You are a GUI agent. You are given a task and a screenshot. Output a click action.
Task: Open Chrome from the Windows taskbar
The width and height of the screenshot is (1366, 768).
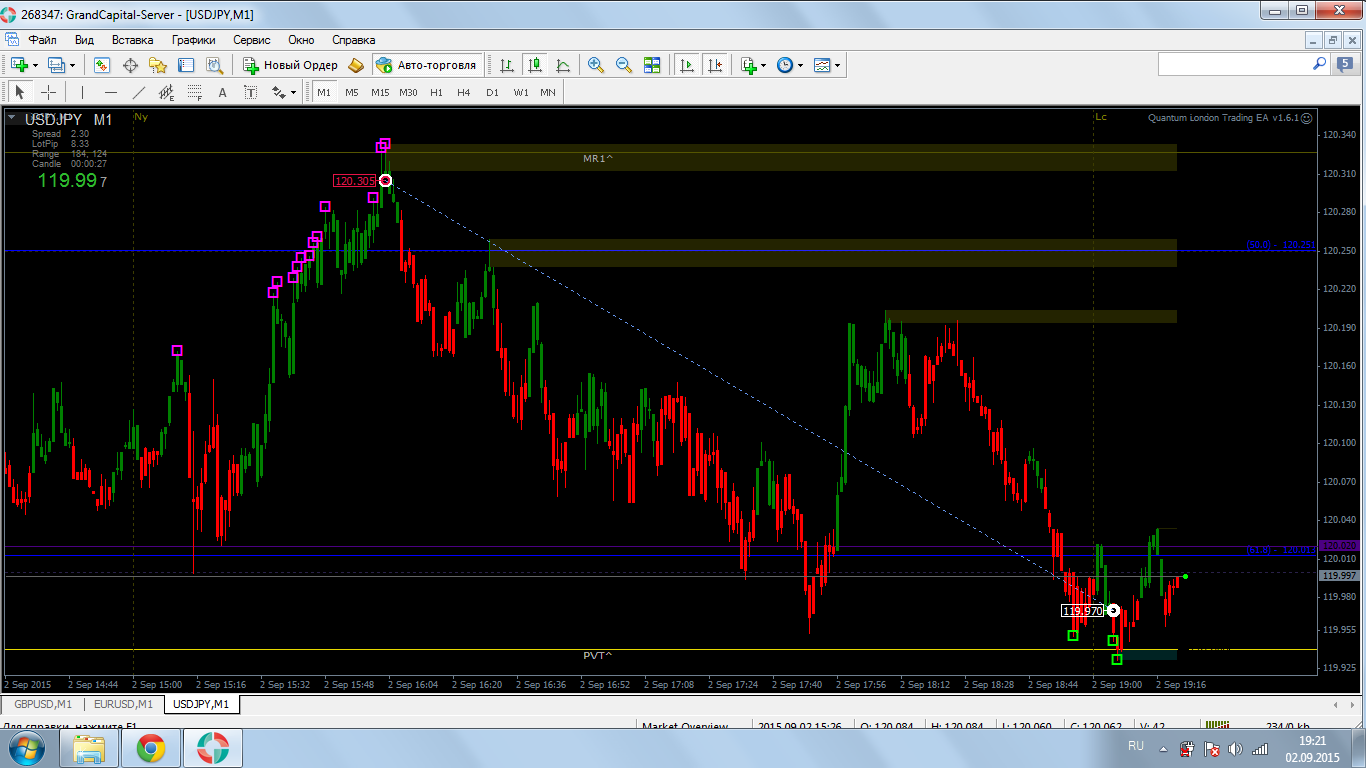[151, 748]
